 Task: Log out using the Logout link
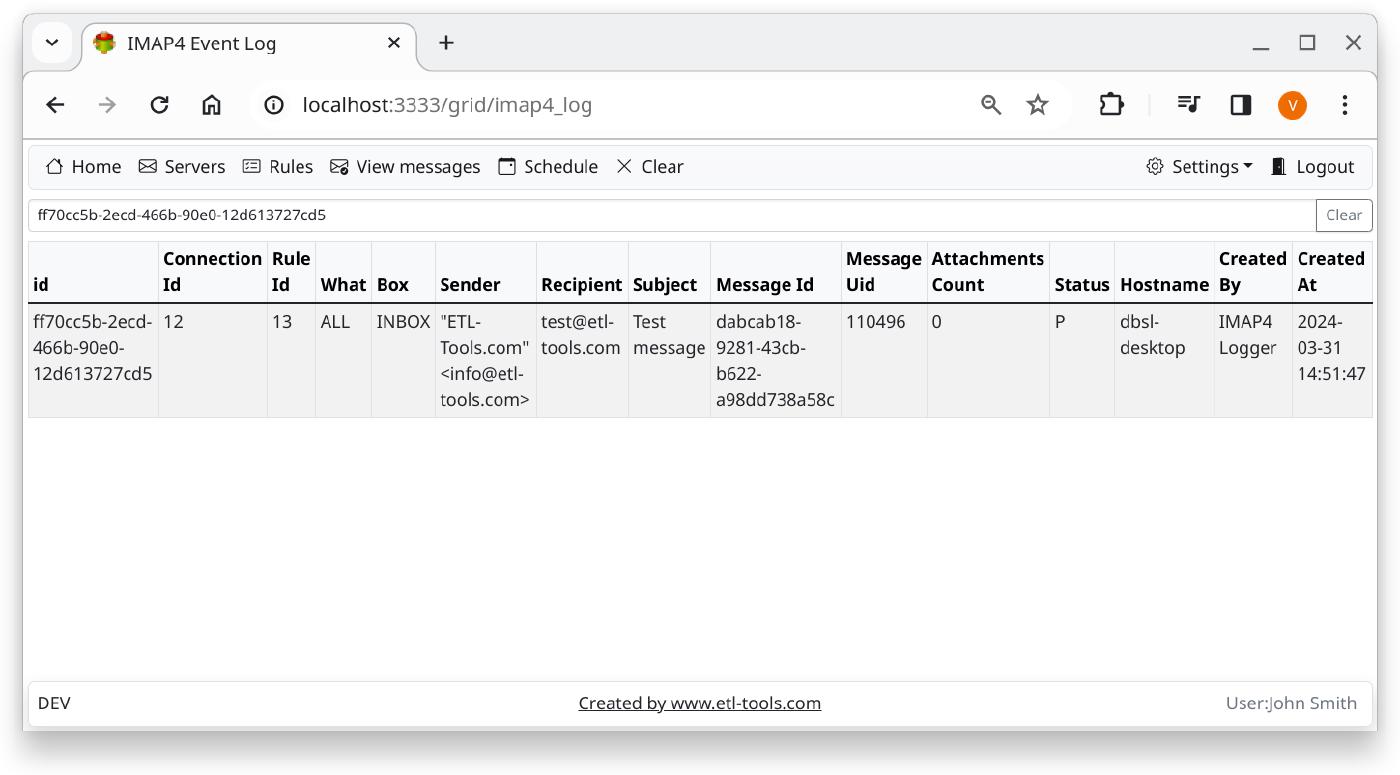click(x=1312, y=167)
